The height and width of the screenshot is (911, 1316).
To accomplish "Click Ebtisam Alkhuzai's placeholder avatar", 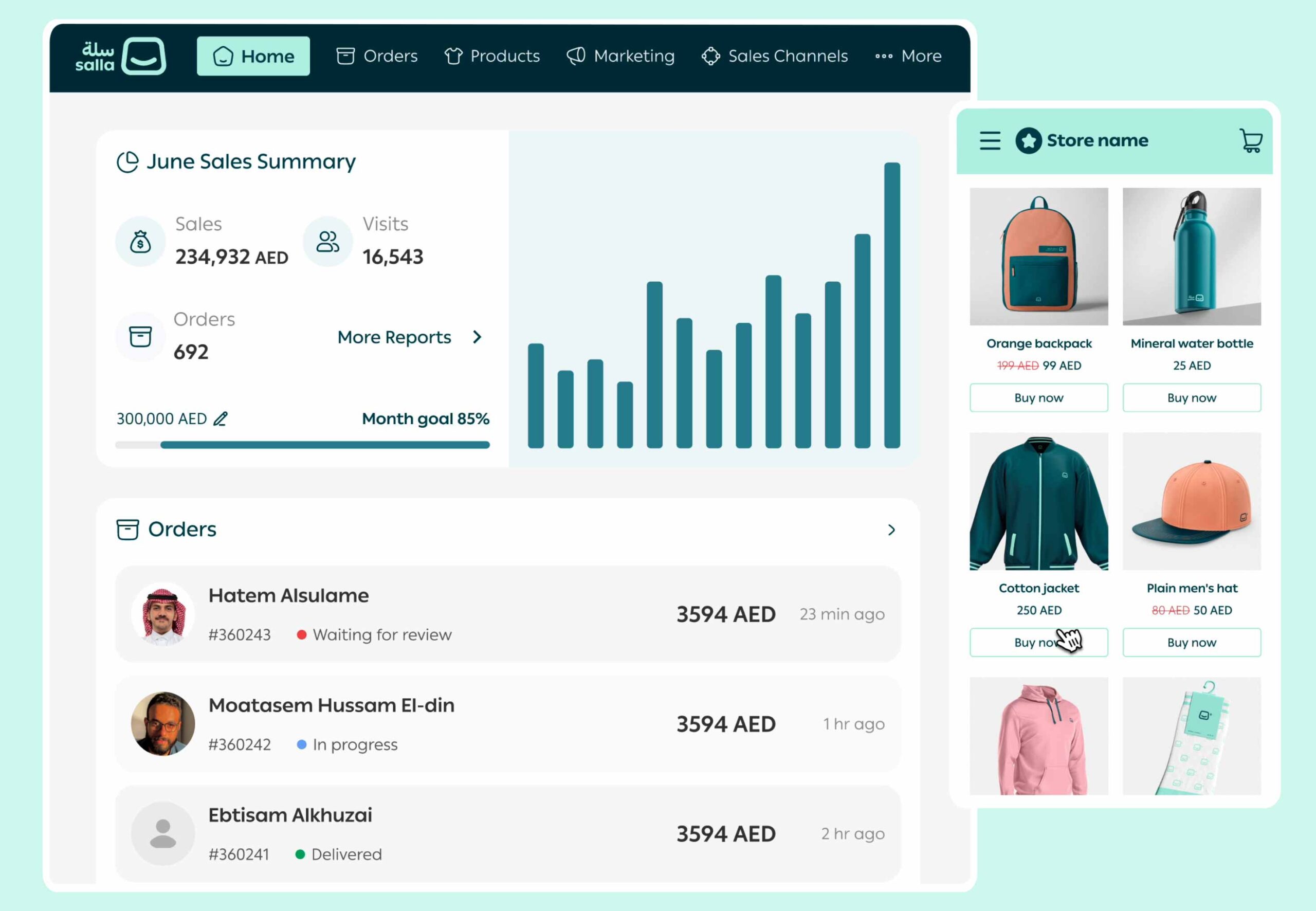I will (x=162, y=833).
